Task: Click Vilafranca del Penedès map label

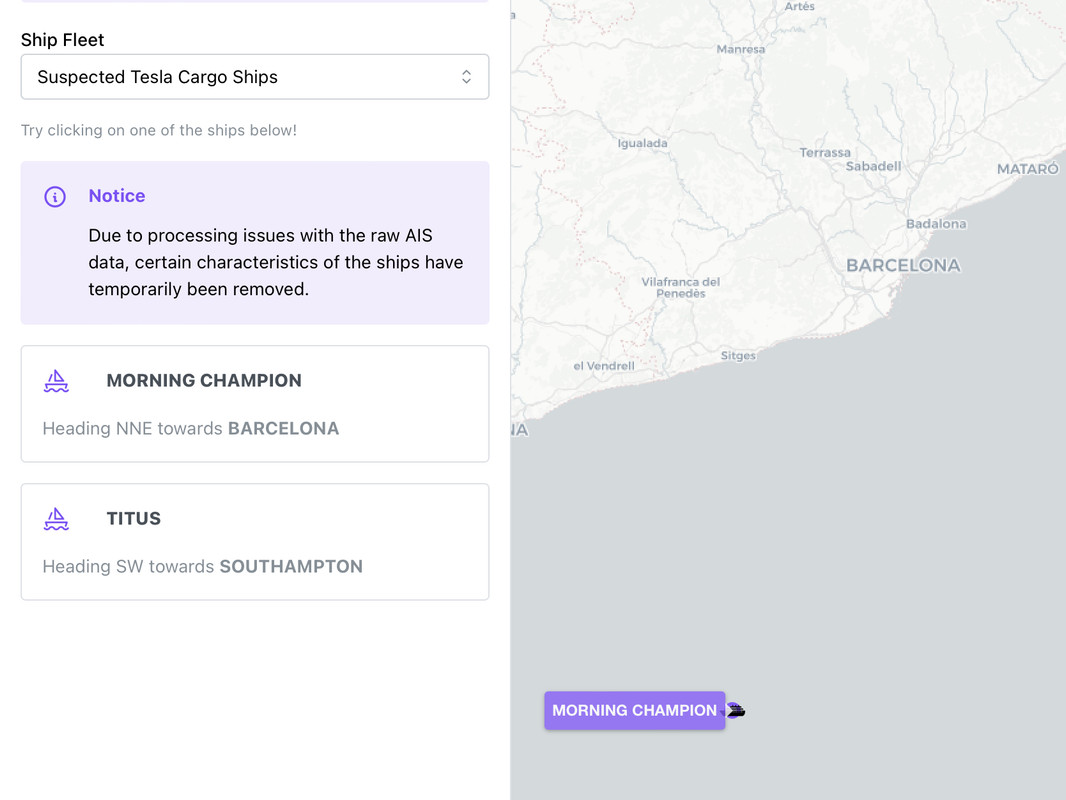Action: [681, 288]
